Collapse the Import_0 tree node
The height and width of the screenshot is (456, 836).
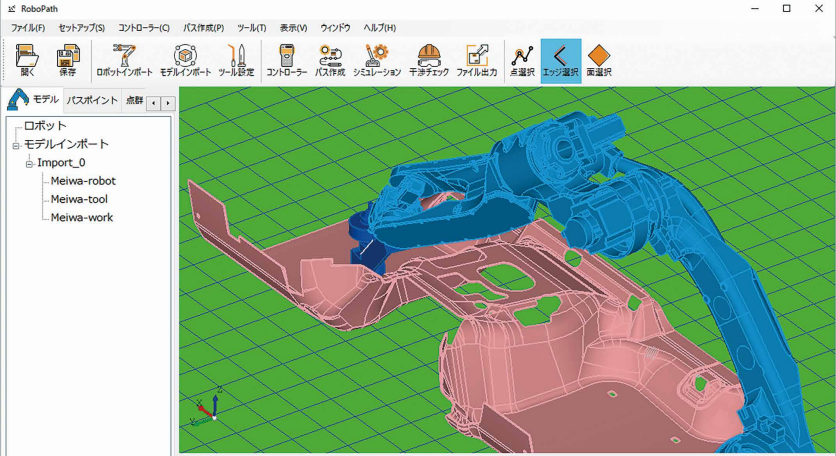[30, 163]
